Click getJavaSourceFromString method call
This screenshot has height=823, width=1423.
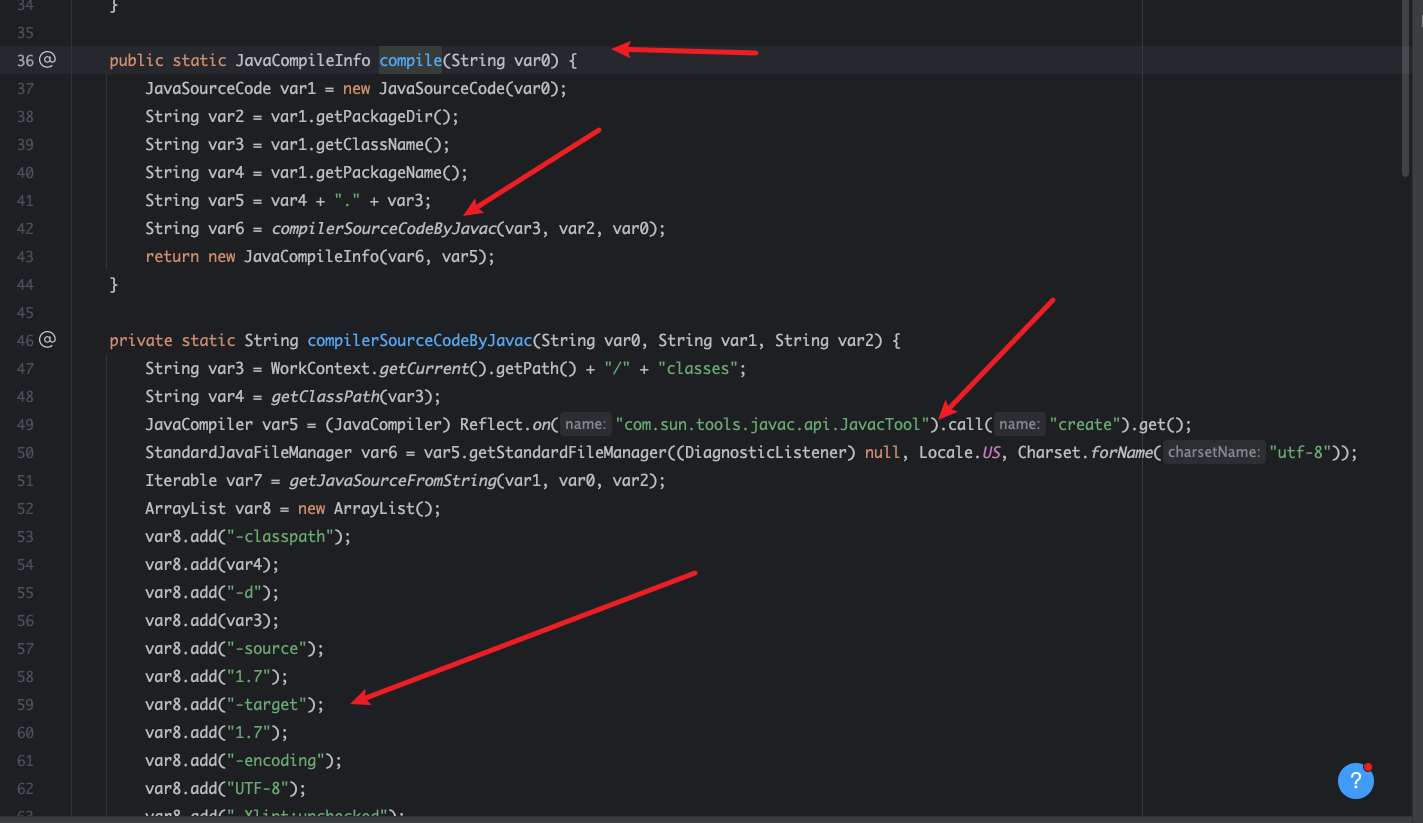[392, 480]
